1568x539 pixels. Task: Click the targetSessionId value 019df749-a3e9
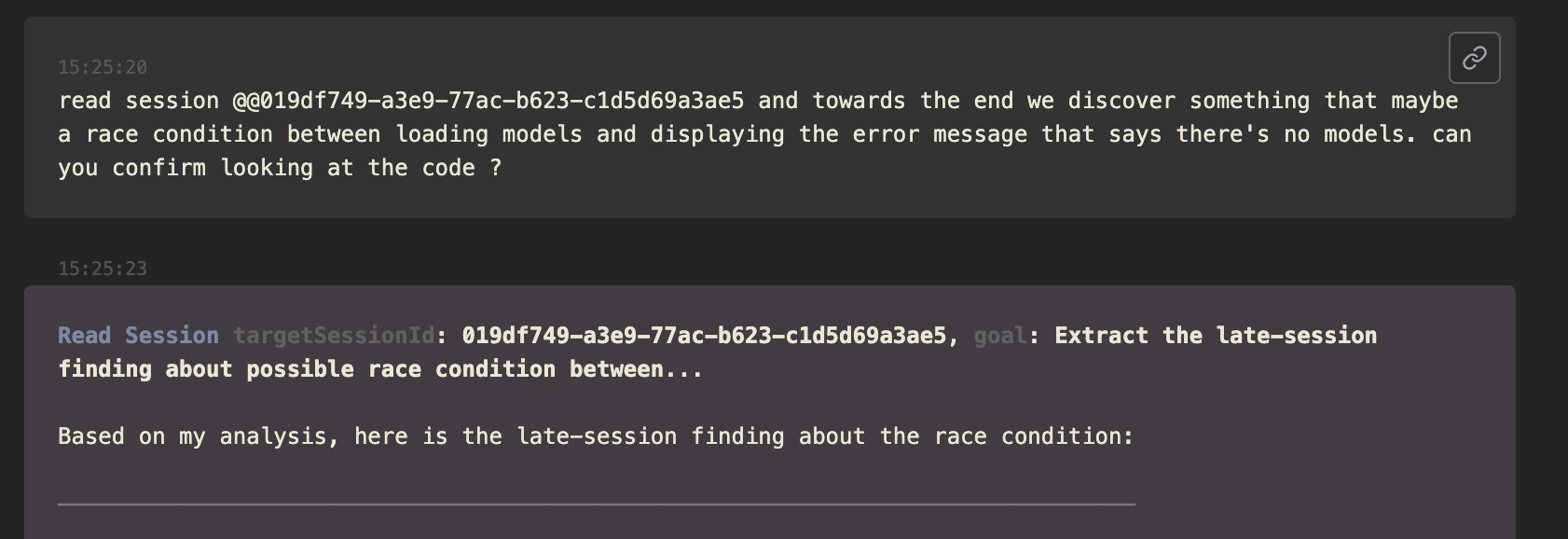704,336
